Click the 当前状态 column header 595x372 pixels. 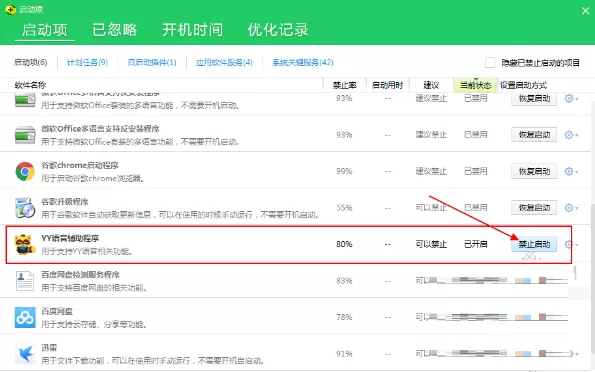pyautogui.click(x=475, y=85)
